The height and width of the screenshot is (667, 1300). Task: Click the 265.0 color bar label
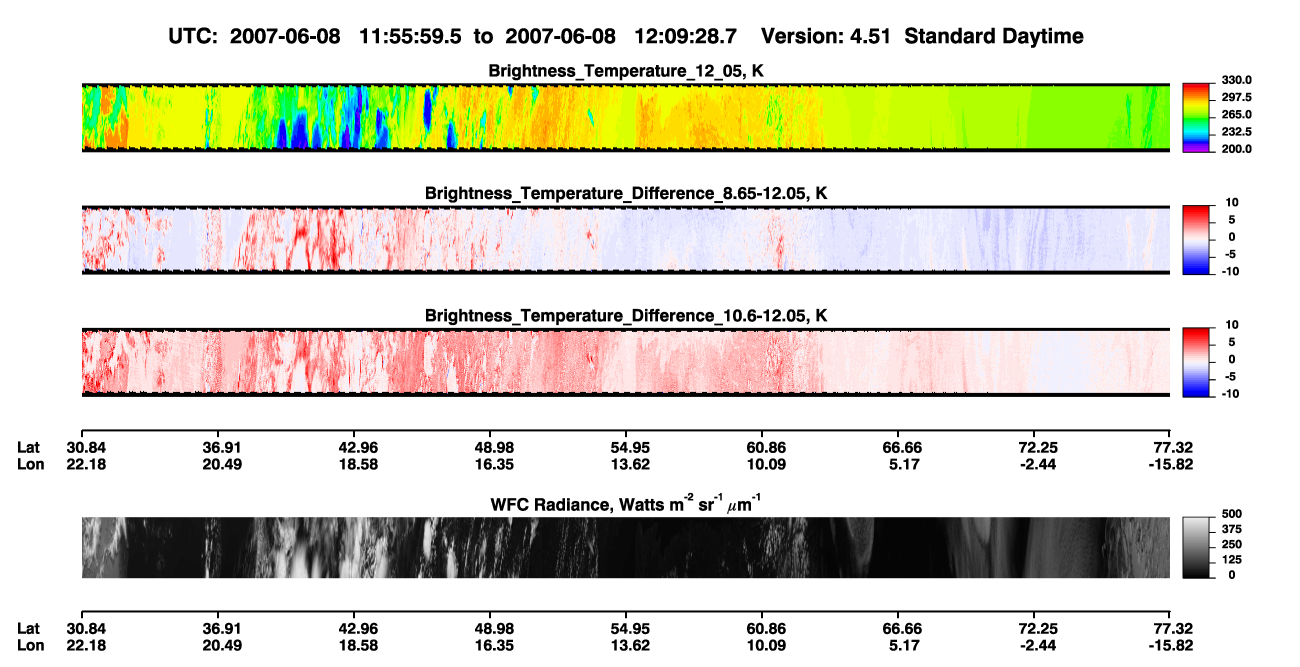[1238, 115]
